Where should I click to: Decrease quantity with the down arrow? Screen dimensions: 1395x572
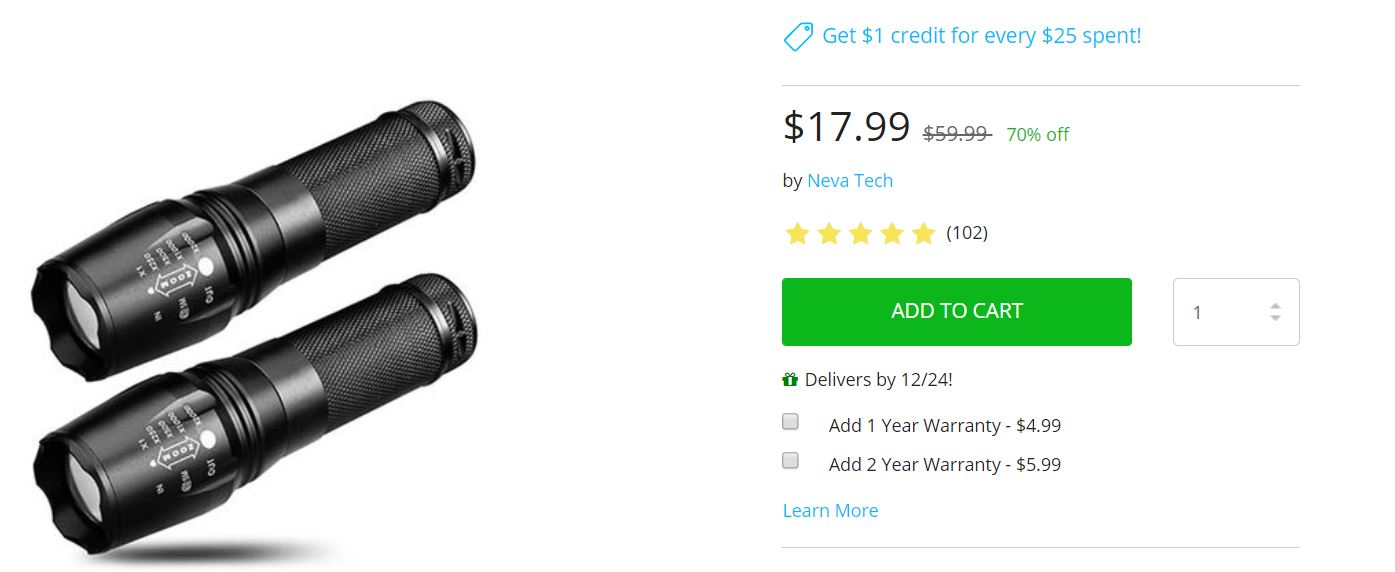point(1275,318)
